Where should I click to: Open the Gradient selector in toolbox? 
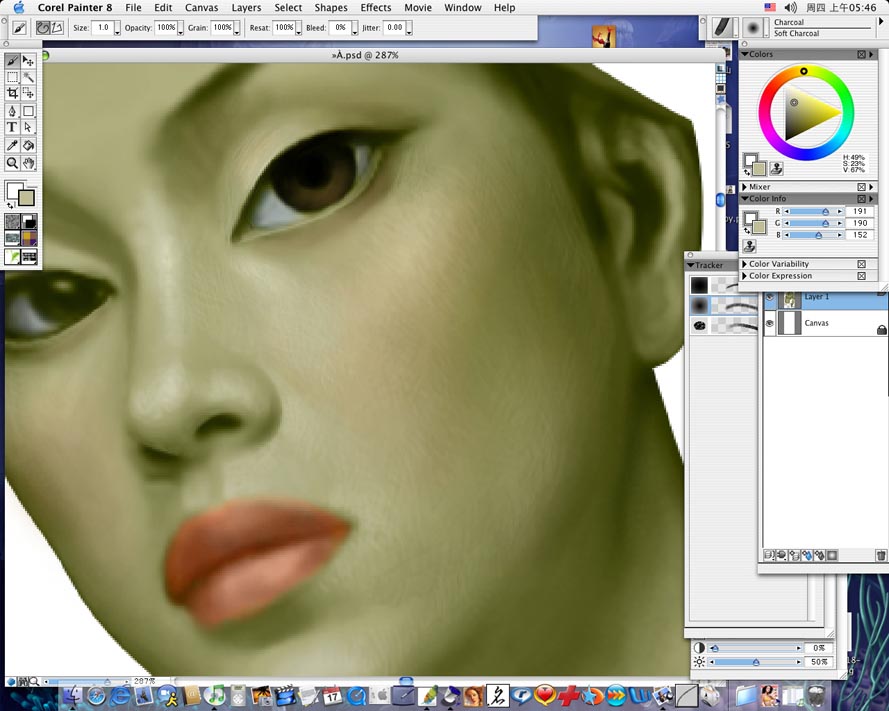coord(29,221)
